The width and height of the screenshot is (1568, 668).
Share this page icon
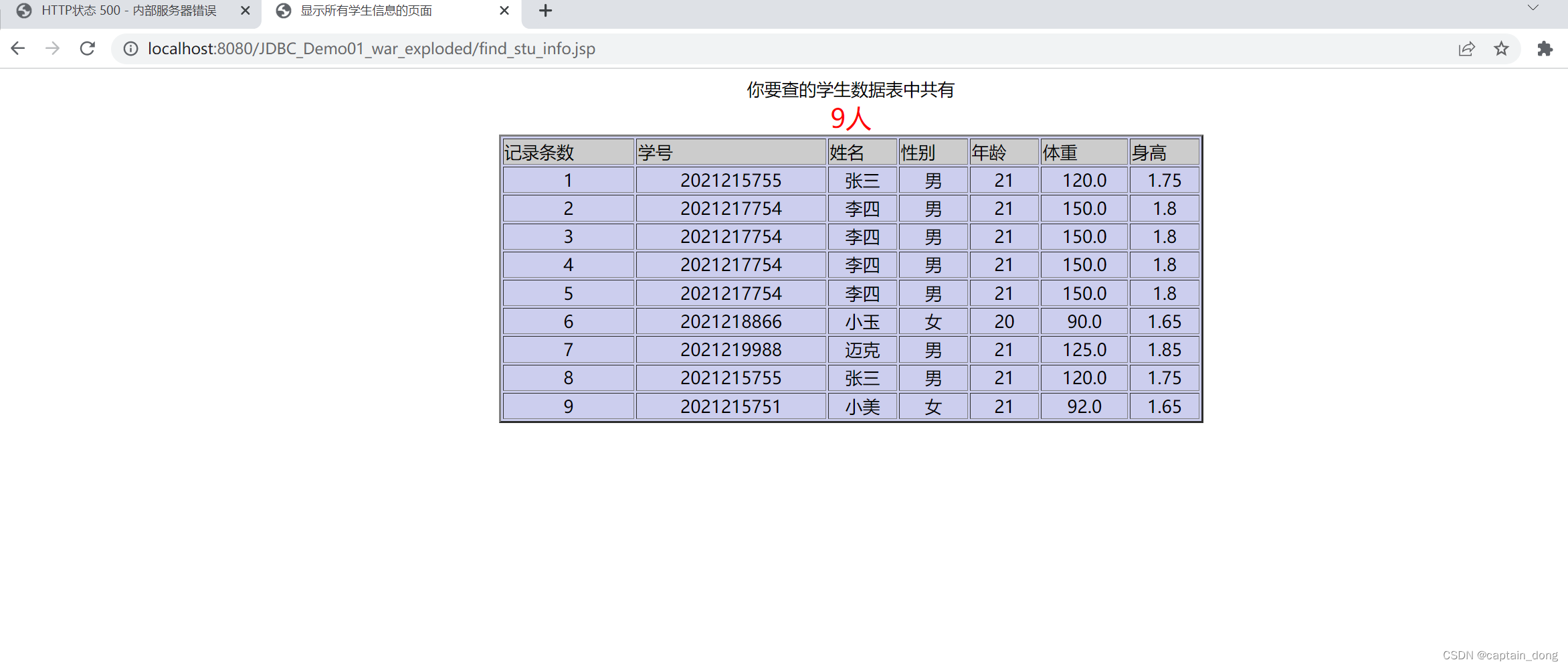tap(1466, 49)
